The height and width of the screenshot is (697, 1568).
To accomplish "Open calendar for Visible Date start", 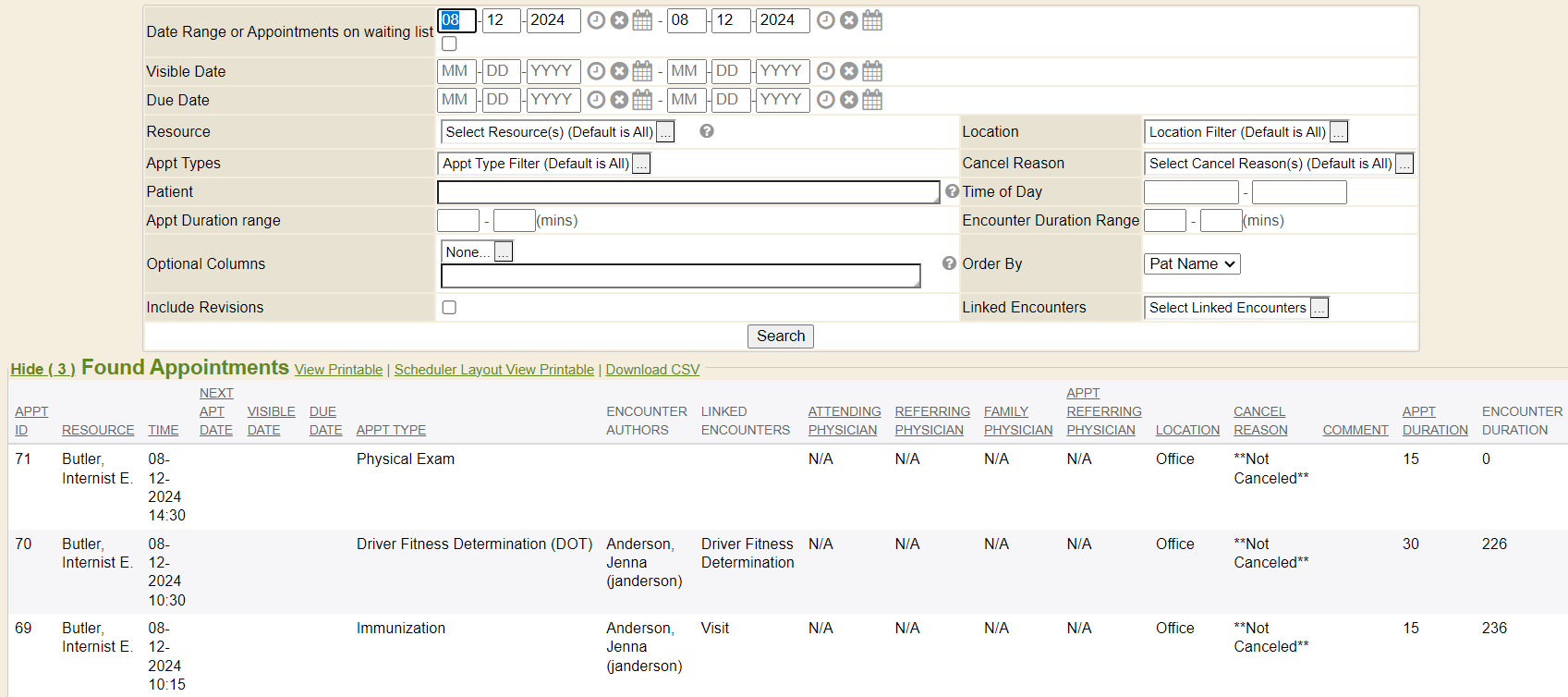I will pos(642,71).
